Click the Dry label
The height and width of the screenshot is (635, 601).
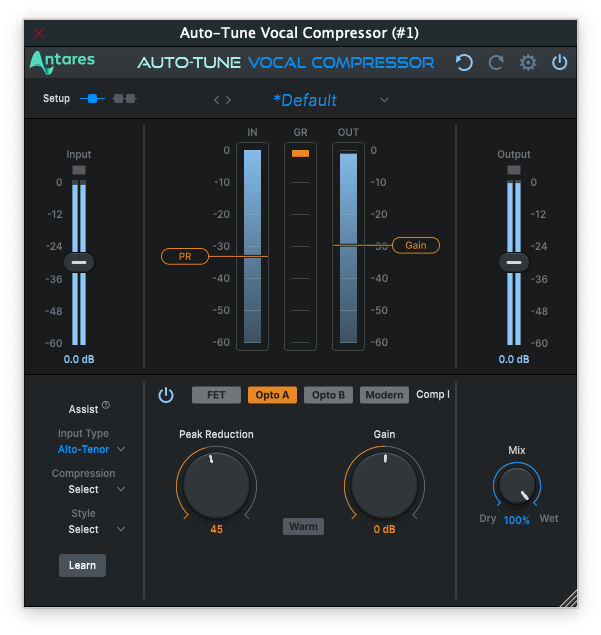tap(488, 518)
